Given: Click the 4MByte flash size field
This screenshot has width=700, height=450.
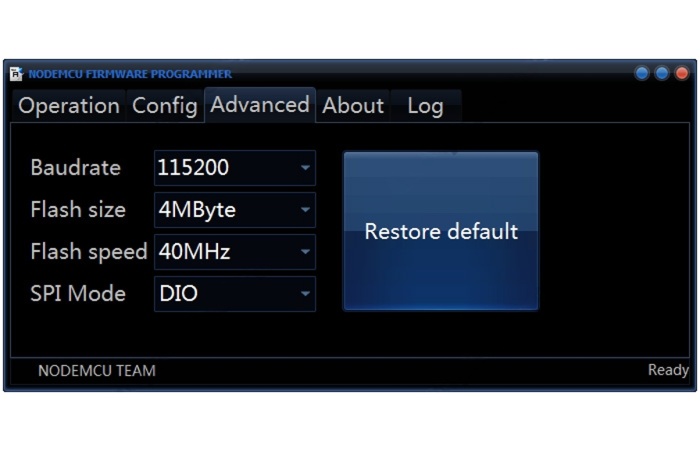Looking at the screenshot, I should [x=235, y=210].
